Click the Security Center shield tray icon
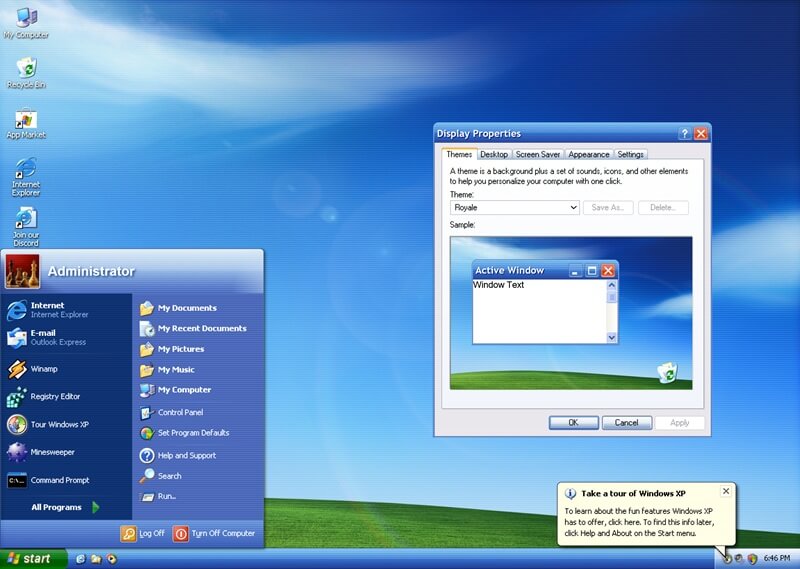 tap(752, 559)
